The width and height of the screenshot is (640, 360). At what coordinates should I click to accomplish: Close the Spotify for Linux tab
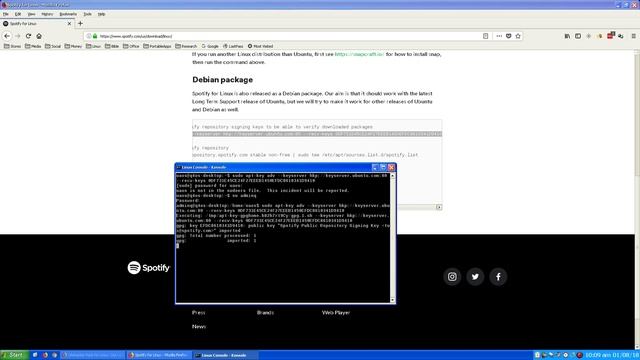[x=69, y=24]
